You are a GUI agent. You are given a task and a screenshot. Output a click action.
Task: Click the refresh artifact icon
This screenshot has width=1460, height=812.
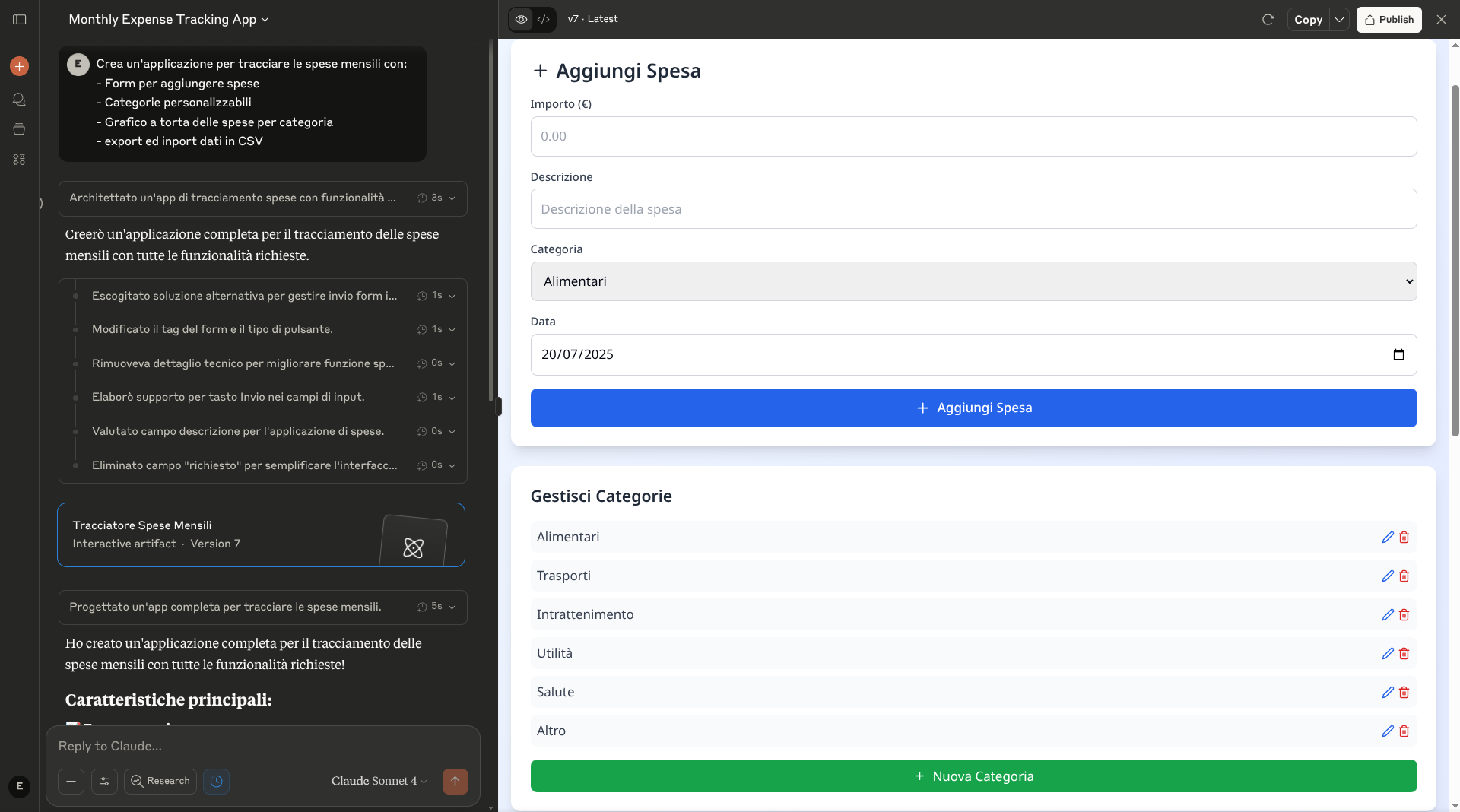click(1268, 20)
